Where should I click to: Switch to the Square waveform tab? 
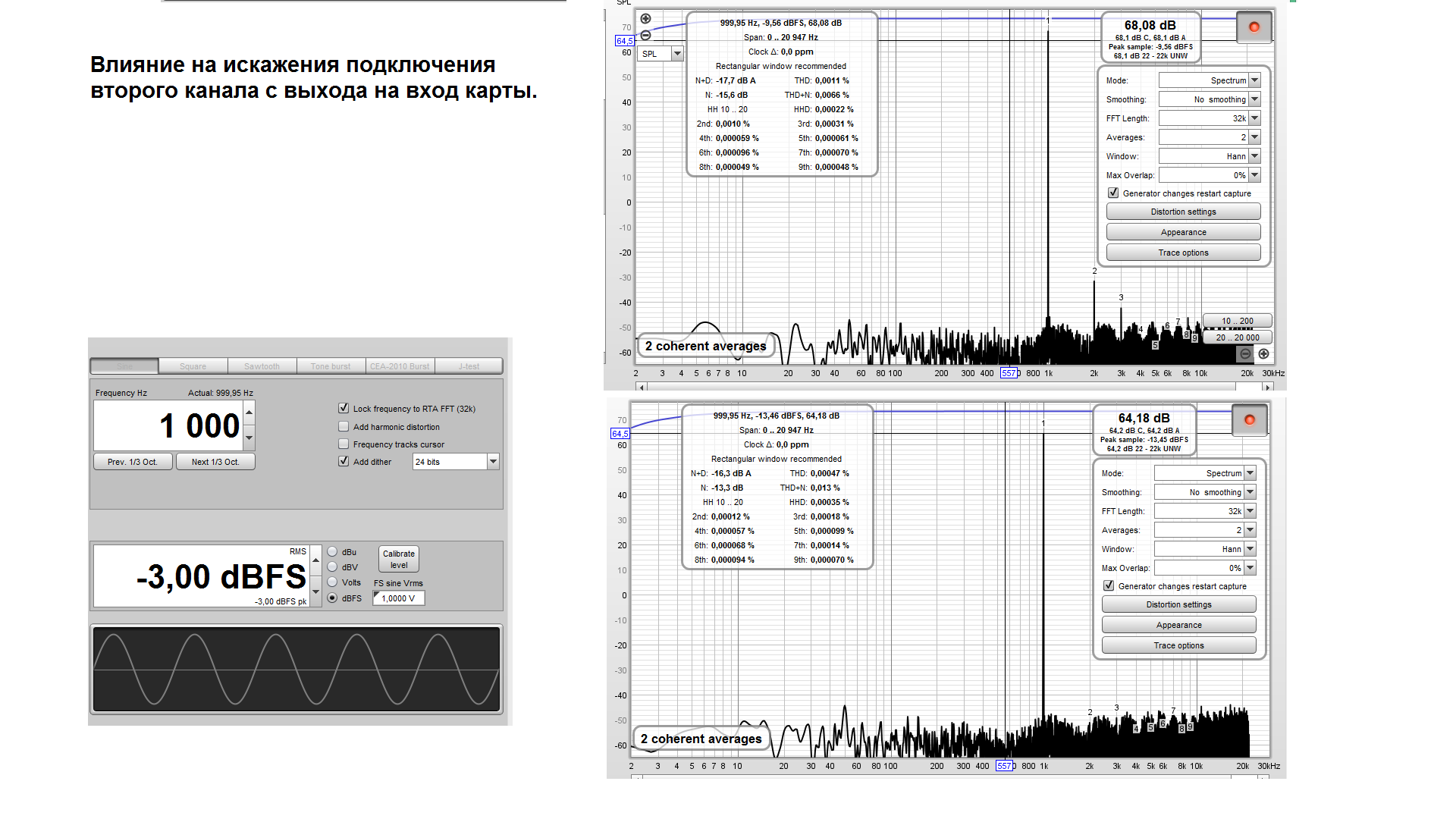coord(193,366)
